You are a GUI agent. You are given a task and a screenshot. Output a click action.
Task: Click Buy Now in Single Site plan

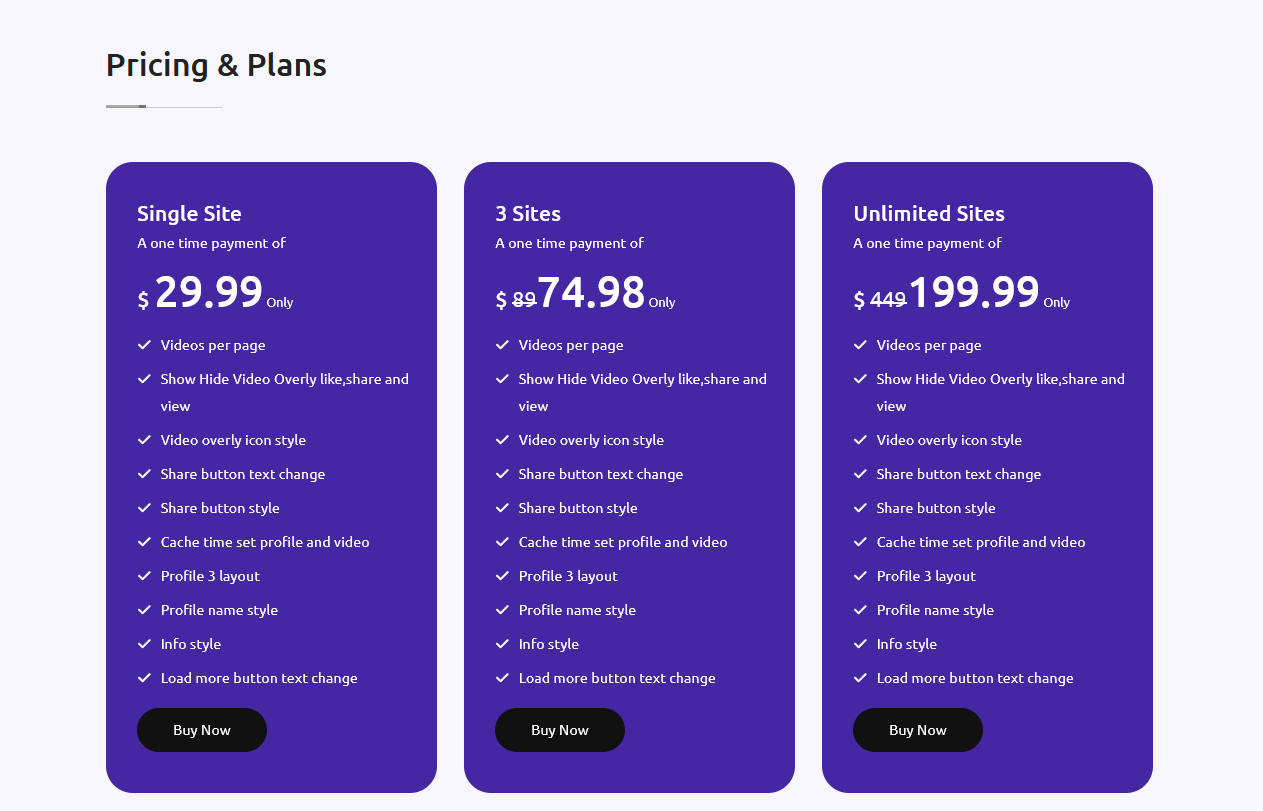(x=202, y=730)
